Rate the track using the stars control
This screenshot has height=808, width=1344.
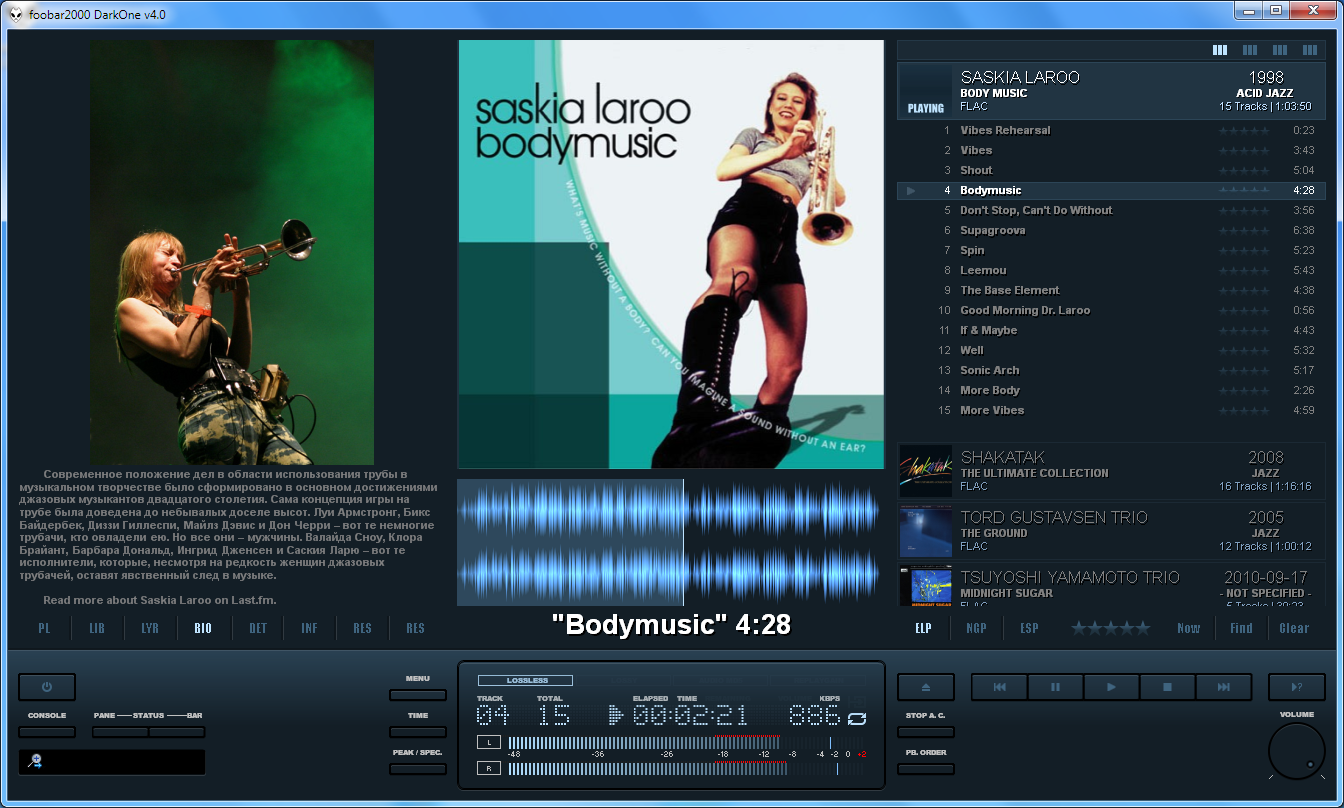1110,628
